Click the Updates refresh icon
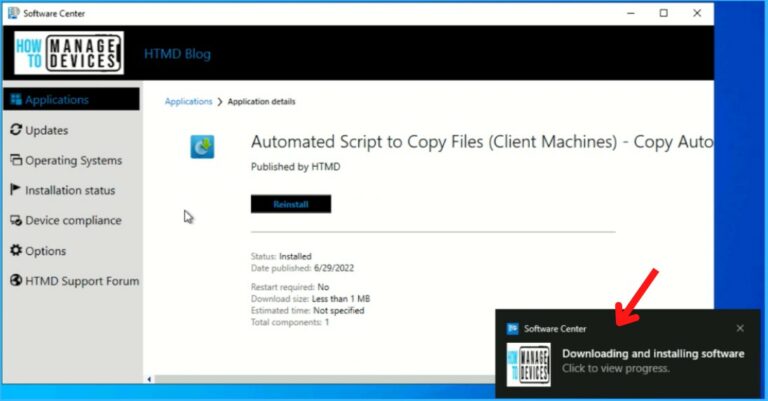Screen dimensions: 768x401 click(16, 130)
